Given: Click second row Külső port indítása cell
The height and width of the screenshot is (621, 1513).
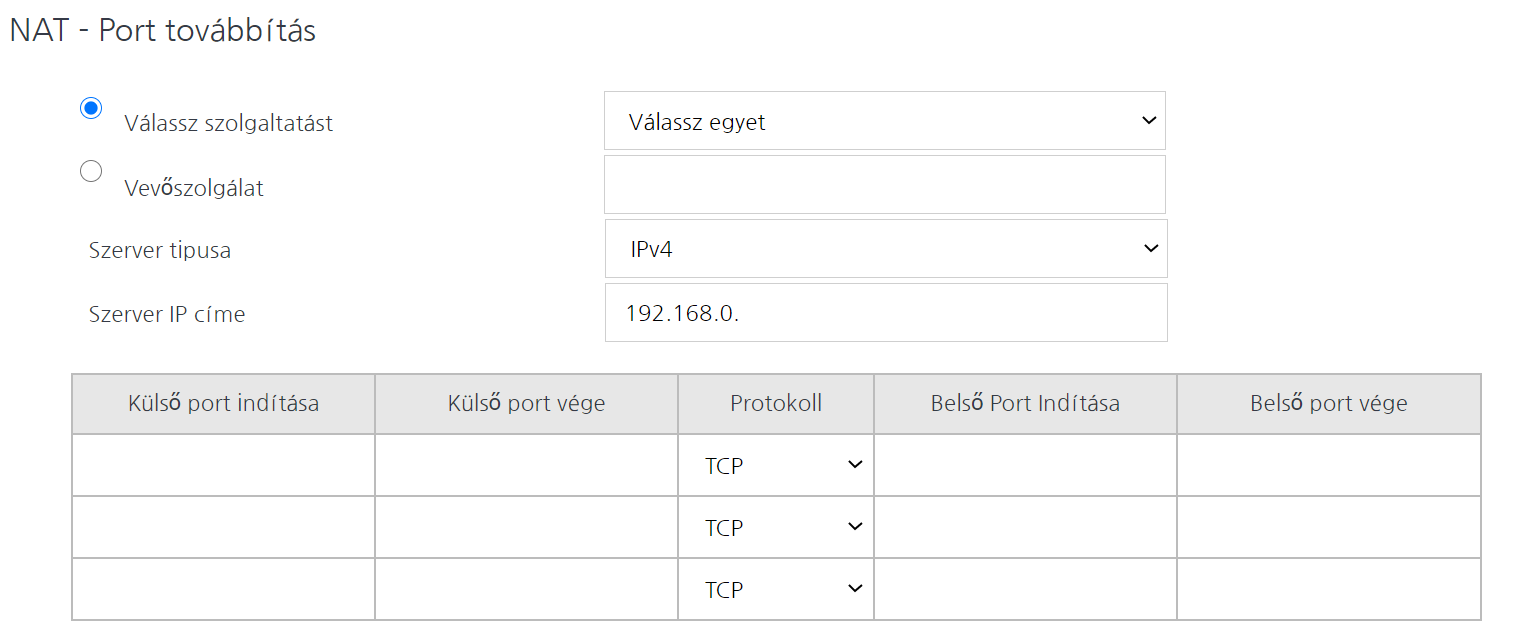Looking at the screenshot, I should (x=224, y=527).
